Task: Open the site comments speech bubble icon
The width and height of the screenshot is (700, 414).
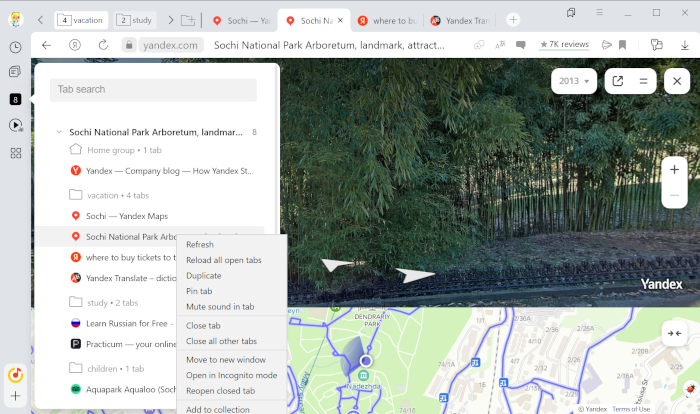Action: pos(521,45)
